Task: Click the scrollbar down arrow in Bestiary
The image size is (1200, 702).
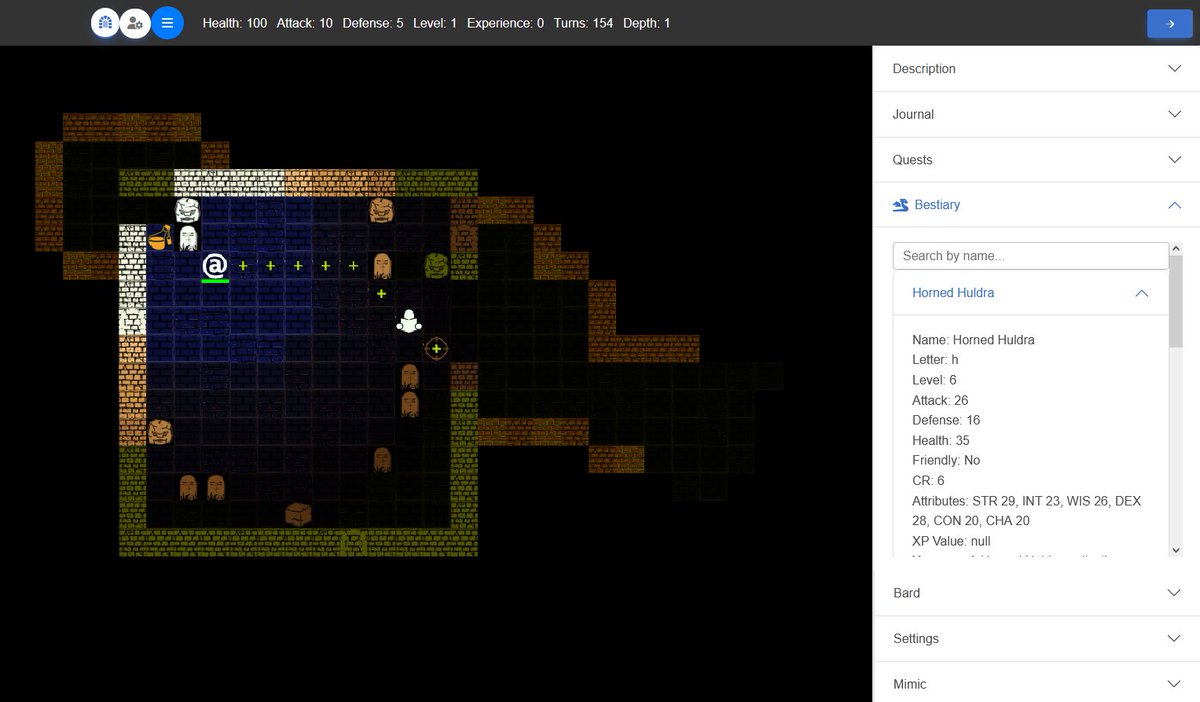Action: [x=1176, y=550]
